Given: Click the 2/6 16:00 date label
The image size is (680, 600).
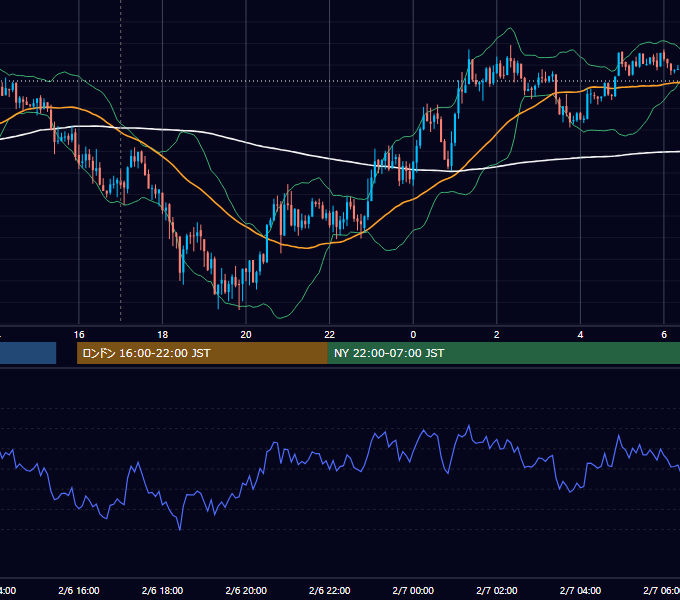Looking at the screenshot, I should [x=79, y=590].
